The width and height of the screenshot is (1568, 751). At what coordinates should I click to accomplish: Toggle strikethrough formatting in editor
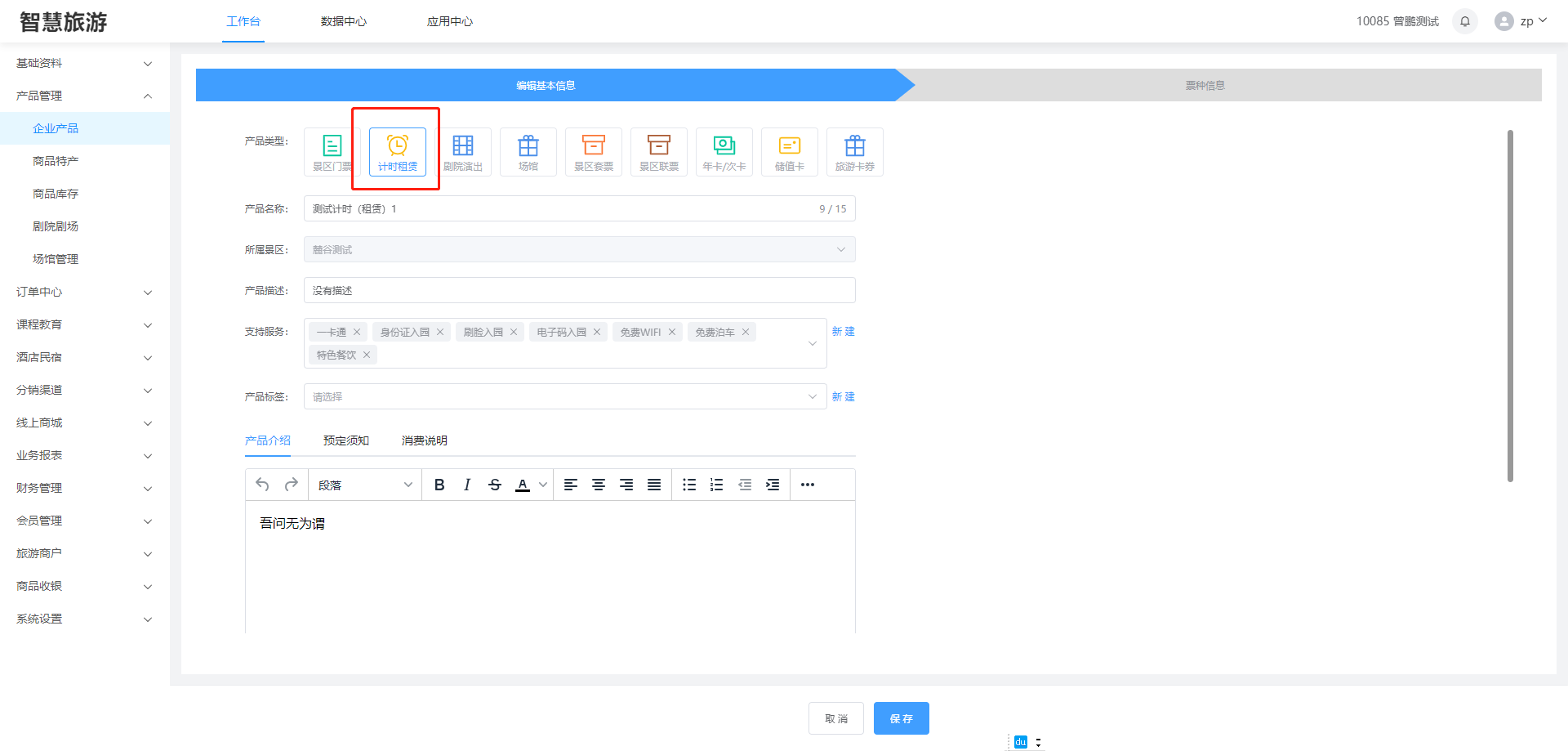tap(495, 485)
